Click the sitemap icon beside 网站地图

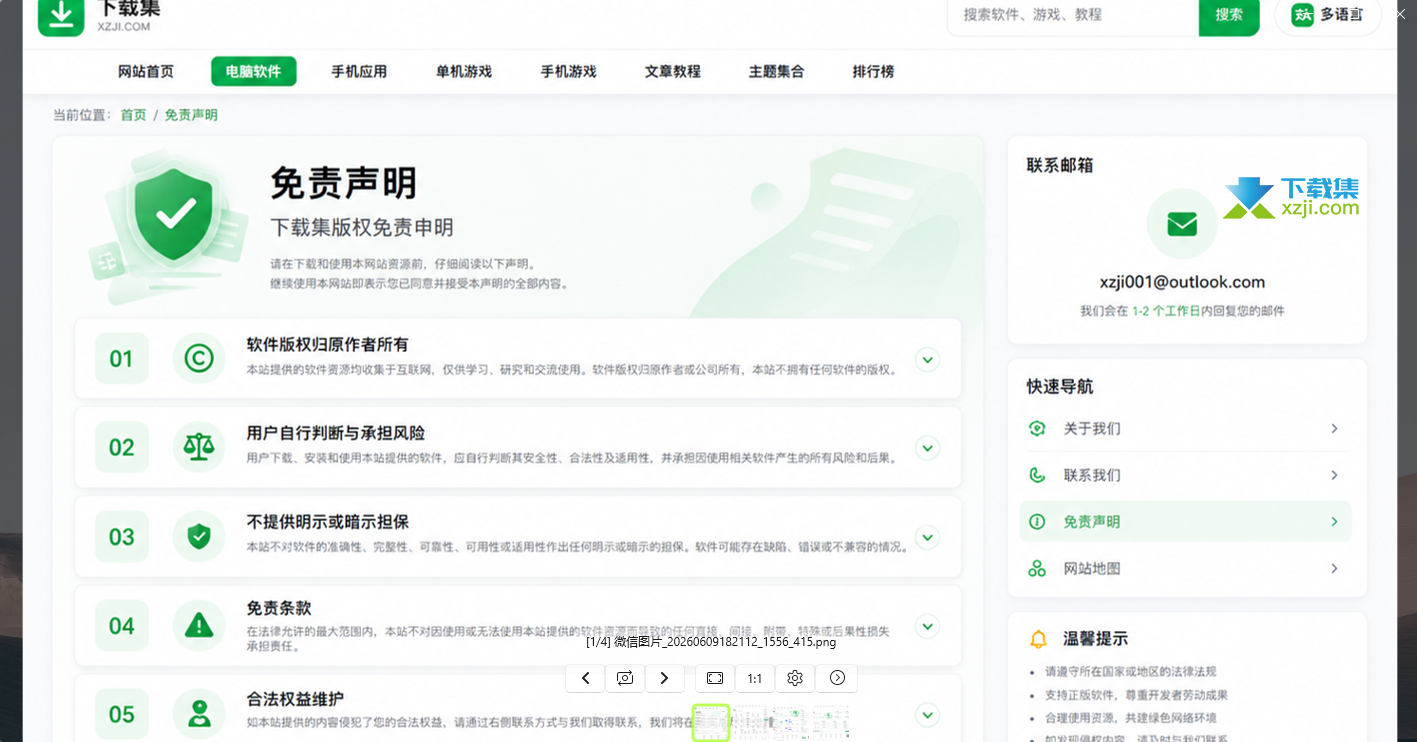[1037, 569]
